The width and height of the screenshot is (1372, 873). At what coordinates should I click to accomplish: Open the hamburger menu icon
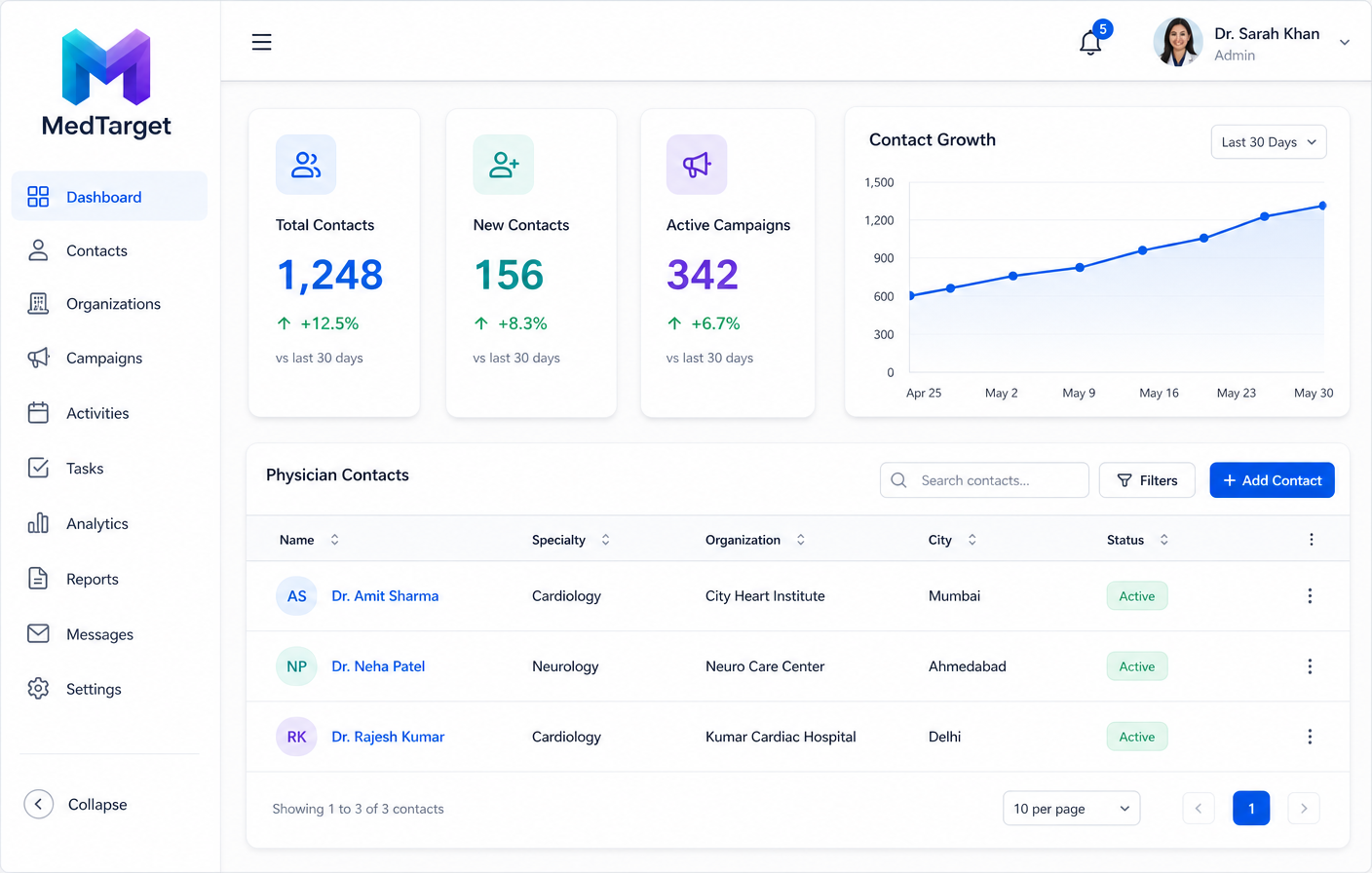click(x=261, y=42)
